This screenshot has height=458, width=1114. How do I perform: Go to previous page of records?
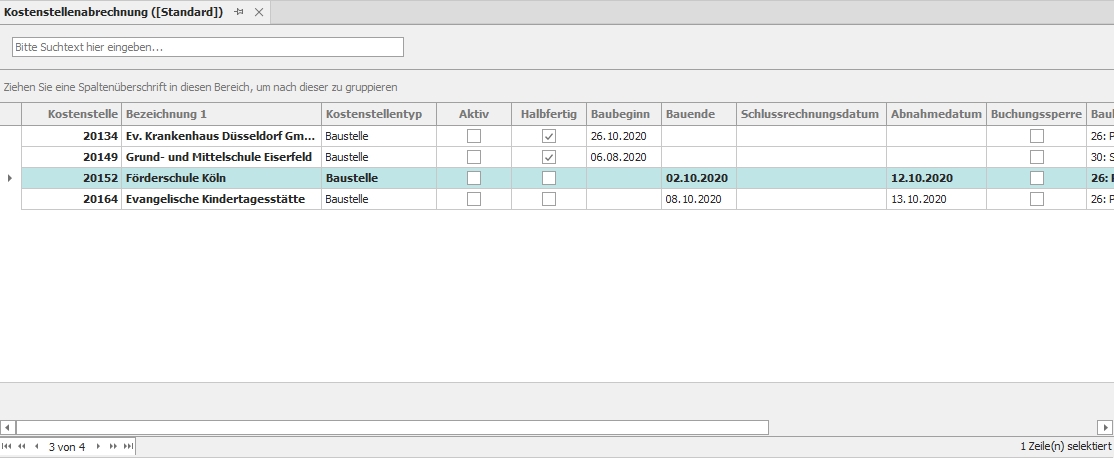point(22,446)
